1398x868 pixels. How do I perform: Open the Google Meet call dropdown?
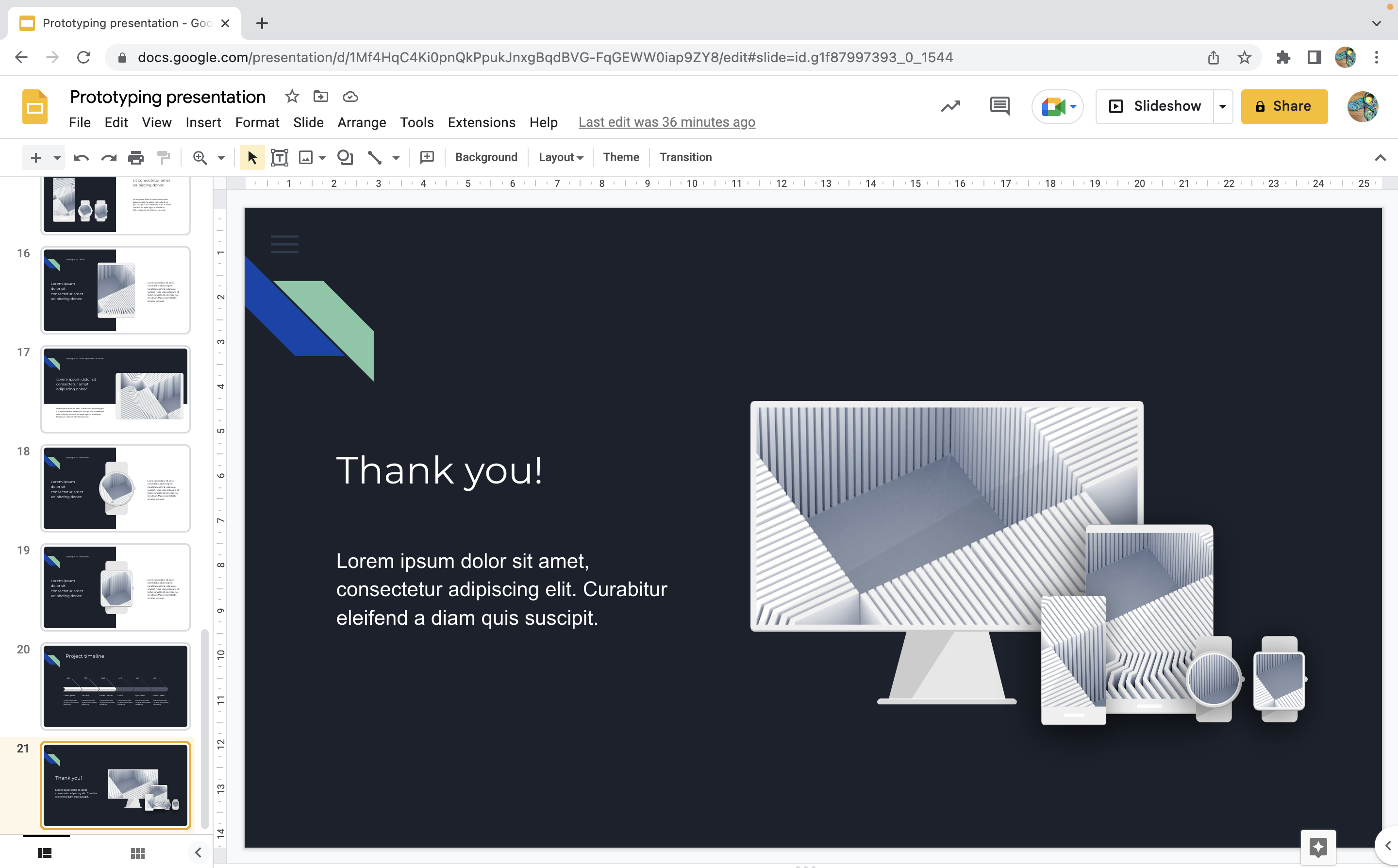click(1058, 106)
